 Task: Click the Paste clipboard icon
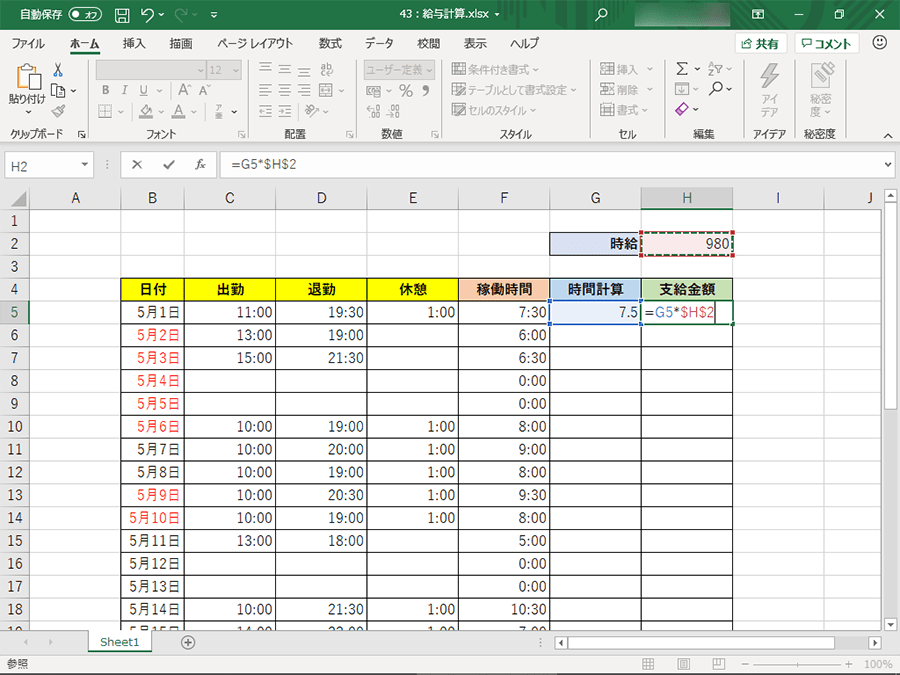pos(28,76)
